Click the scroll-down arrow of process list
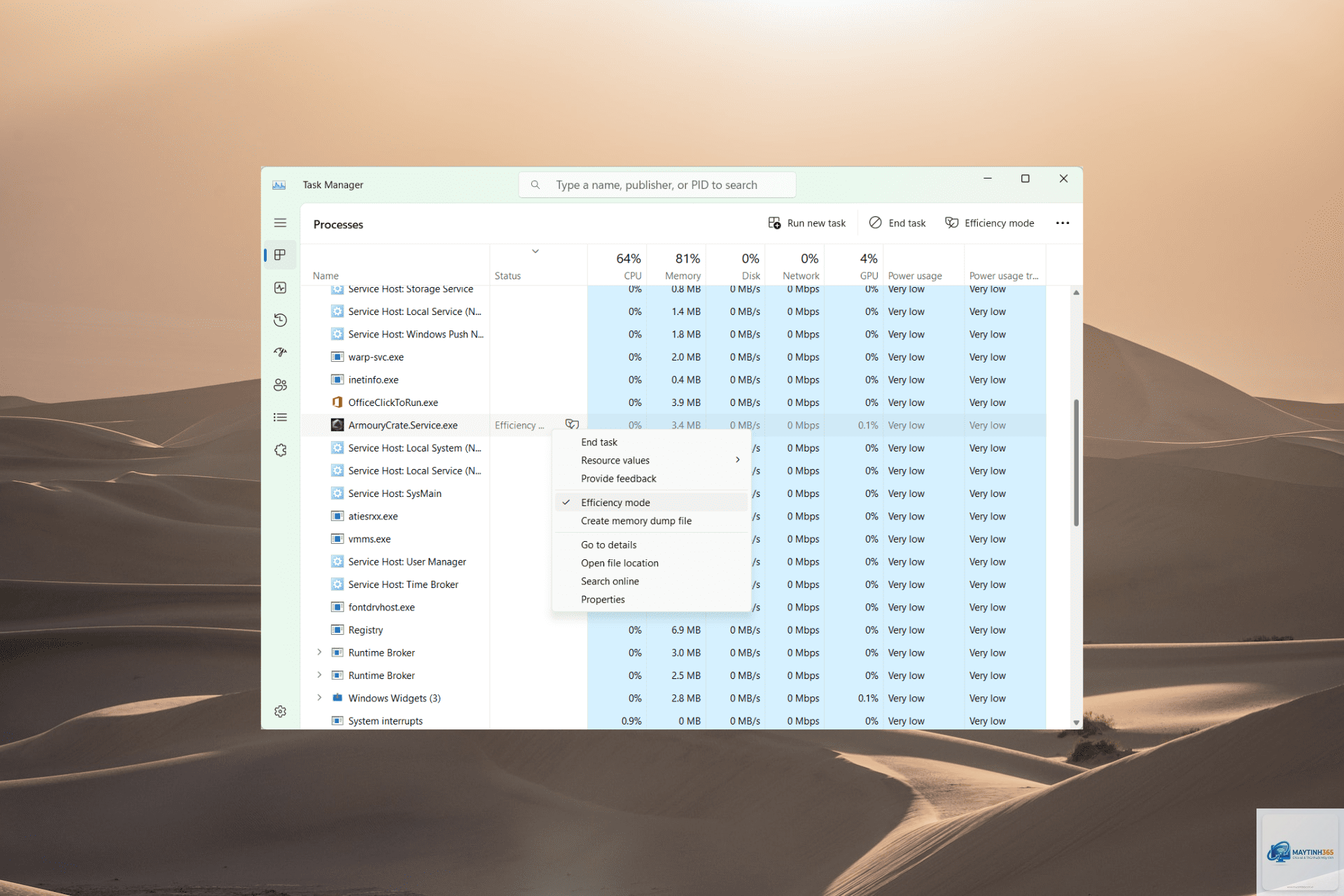 (1076, 722)
